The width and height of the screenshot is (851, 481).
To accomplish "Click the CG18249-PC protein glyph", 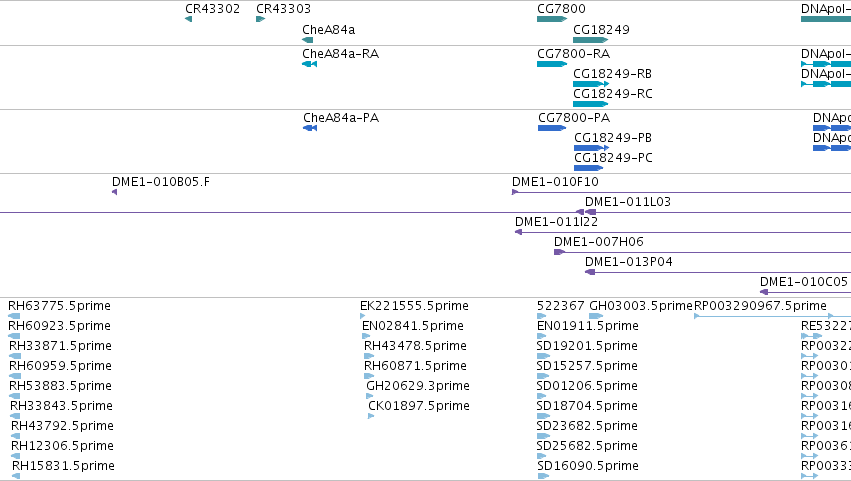I will click(x=588, y=168).
